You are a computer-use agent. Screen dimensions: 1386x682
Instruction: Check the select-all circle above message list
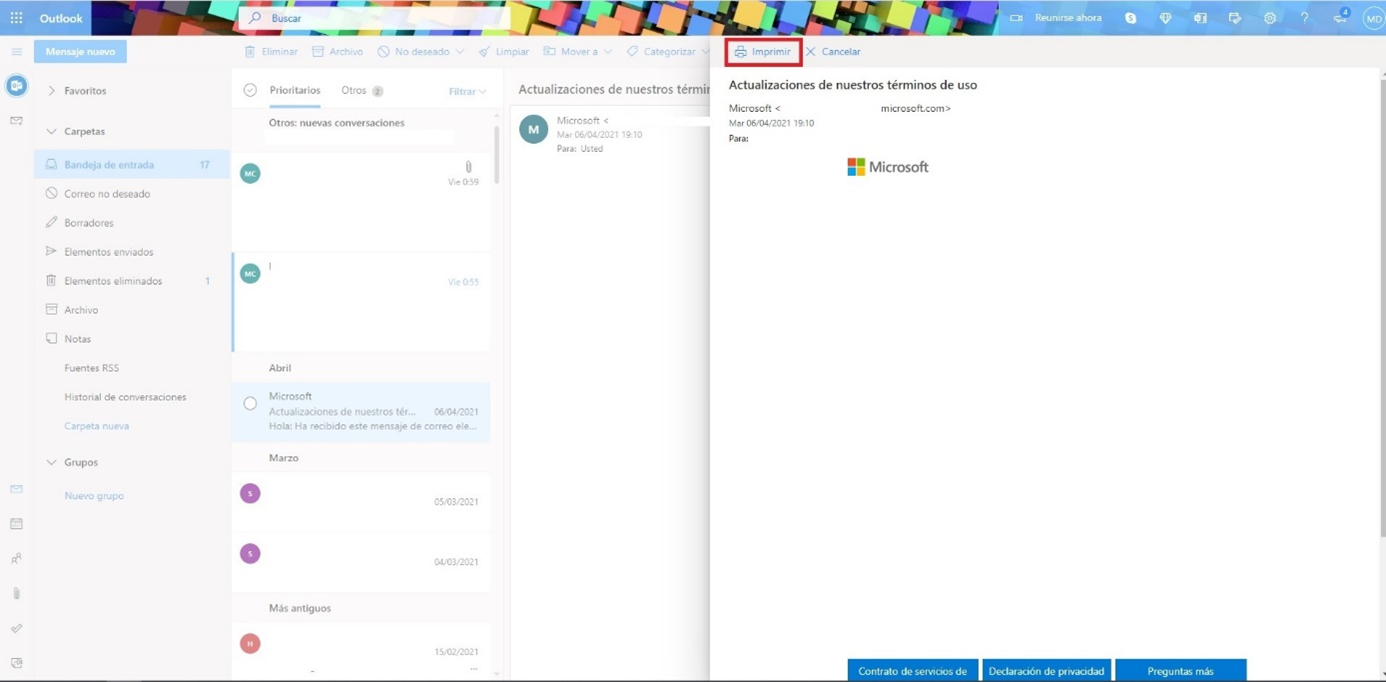pos(250,91)
